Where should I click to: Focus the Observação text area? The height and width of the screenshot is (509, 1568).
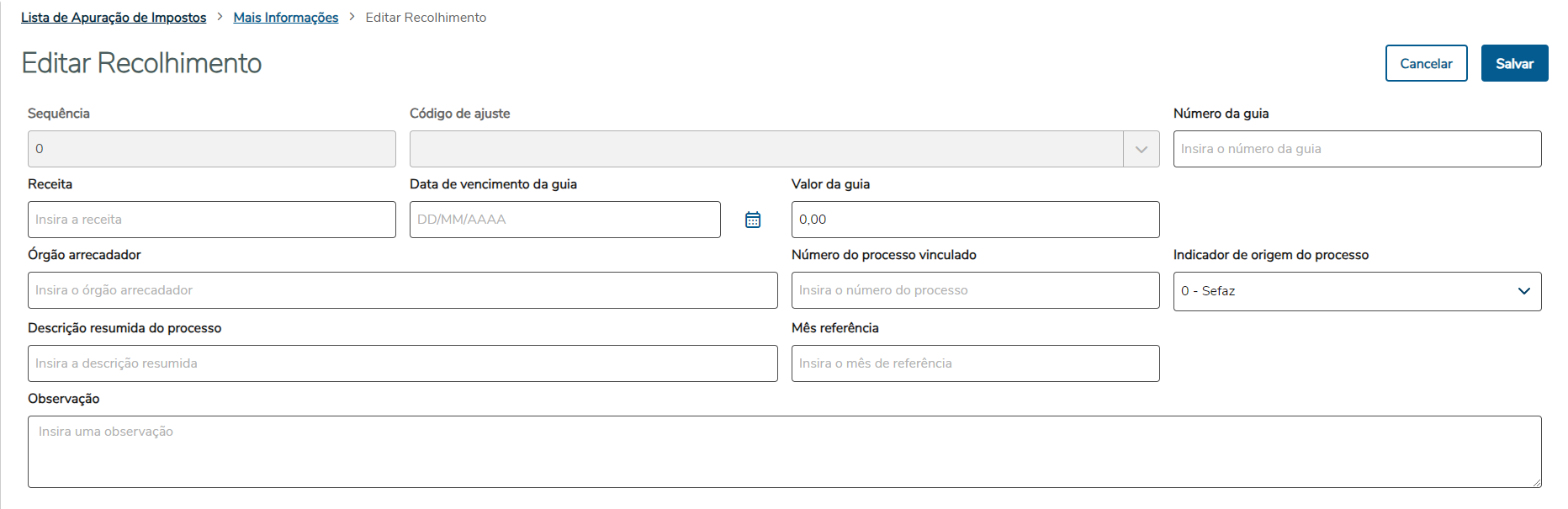click(784, 452)
